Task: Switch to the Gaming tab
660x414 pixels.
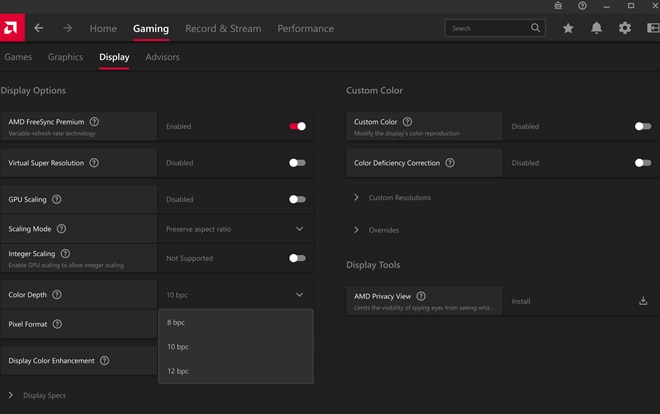Action: pyautogui.click(x=151, y=28)
